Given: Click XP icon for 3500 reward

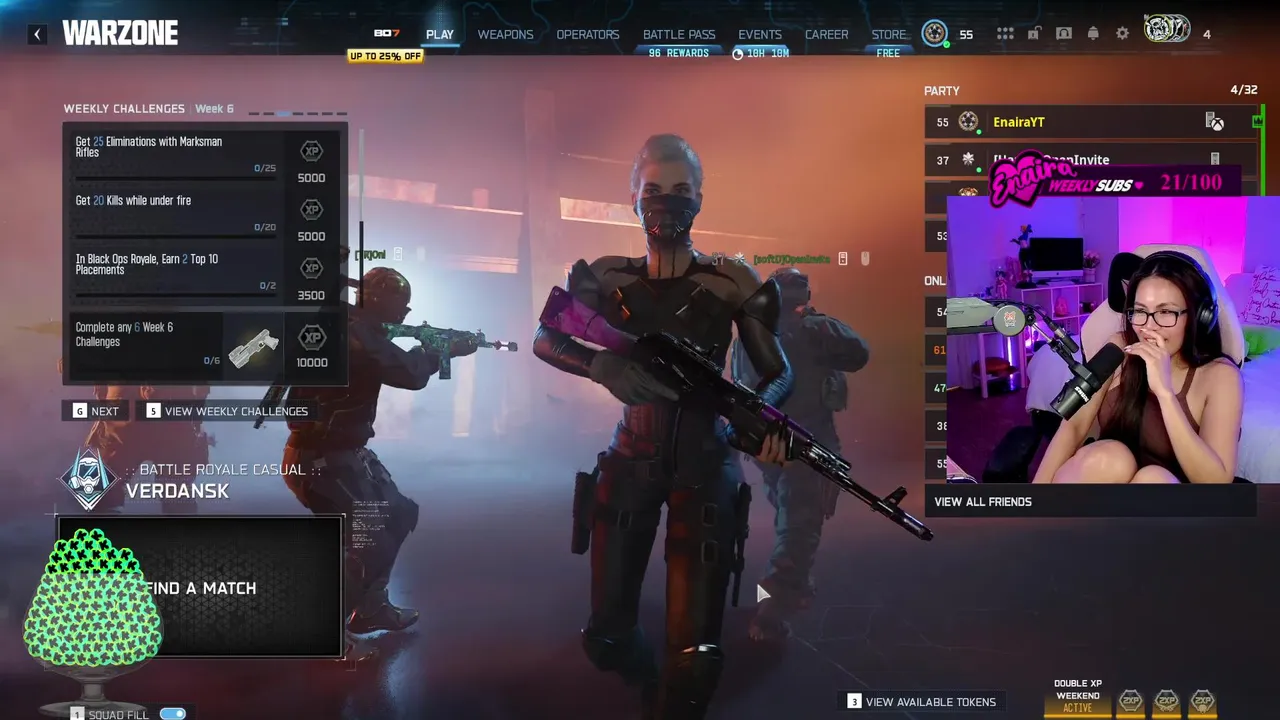Looking at the screenshot, I should [x=311, y=269].
